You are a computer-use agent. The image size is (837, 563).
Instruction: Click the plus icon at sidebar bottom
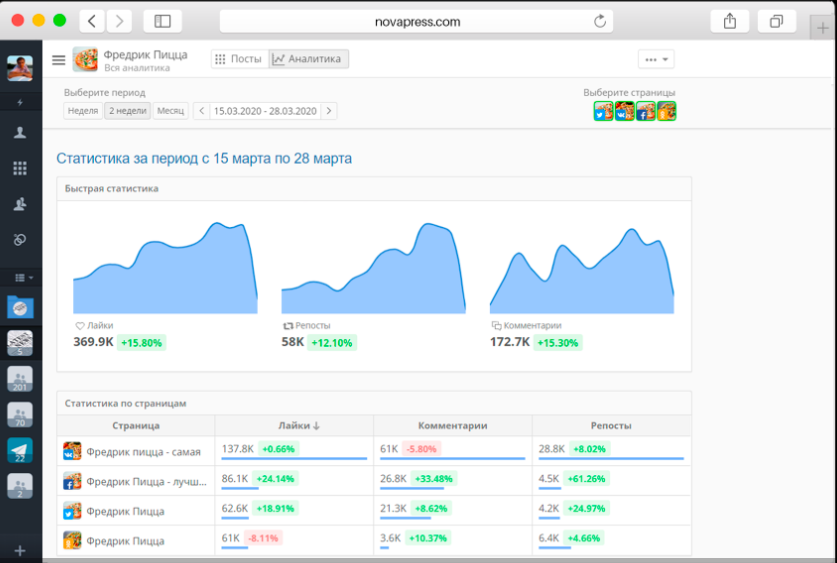20,551
